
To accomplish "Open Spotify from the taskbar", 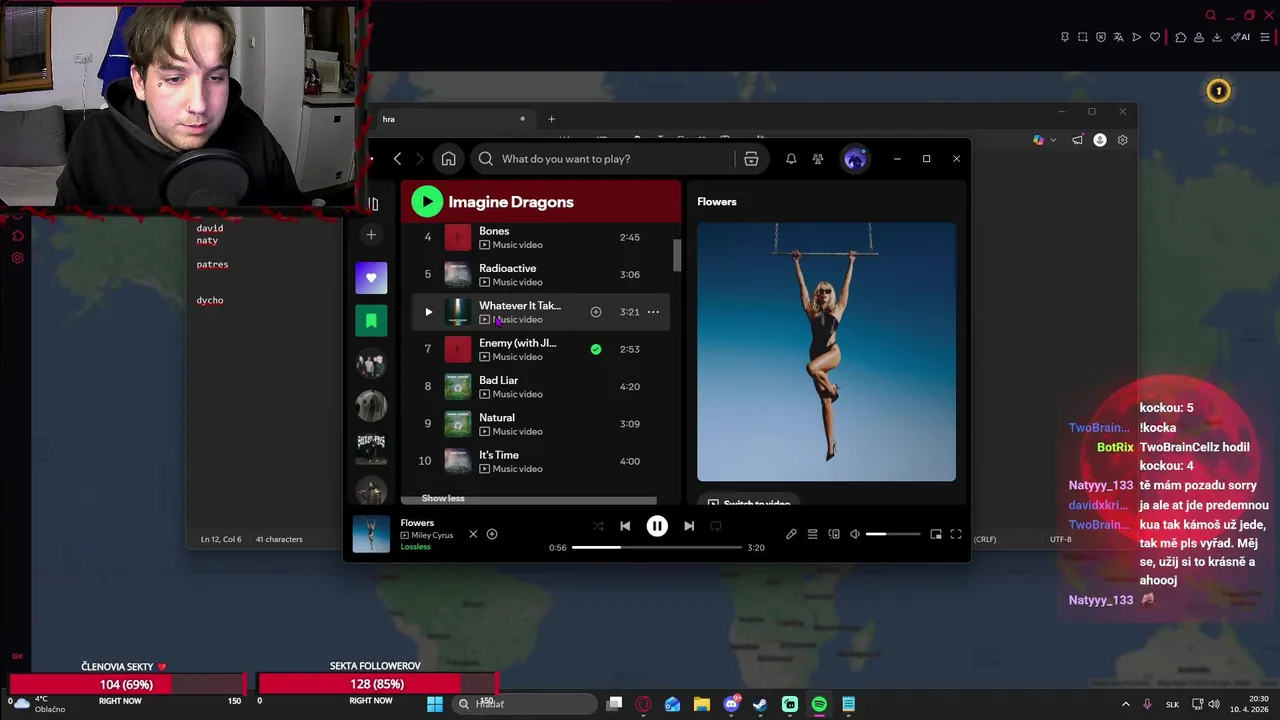I will (819, 704).
